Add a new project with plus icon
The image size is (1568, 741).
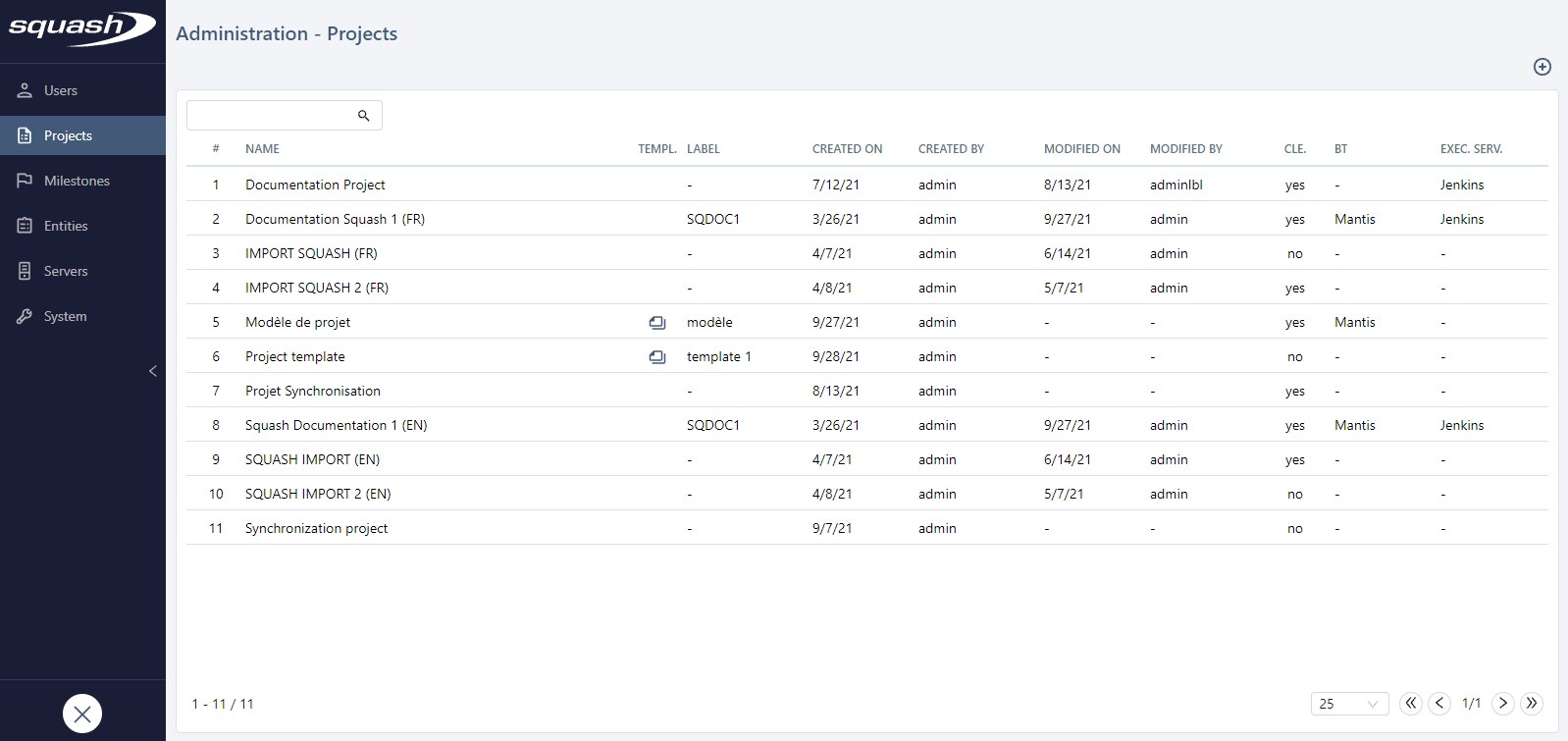coord(1542,67)
